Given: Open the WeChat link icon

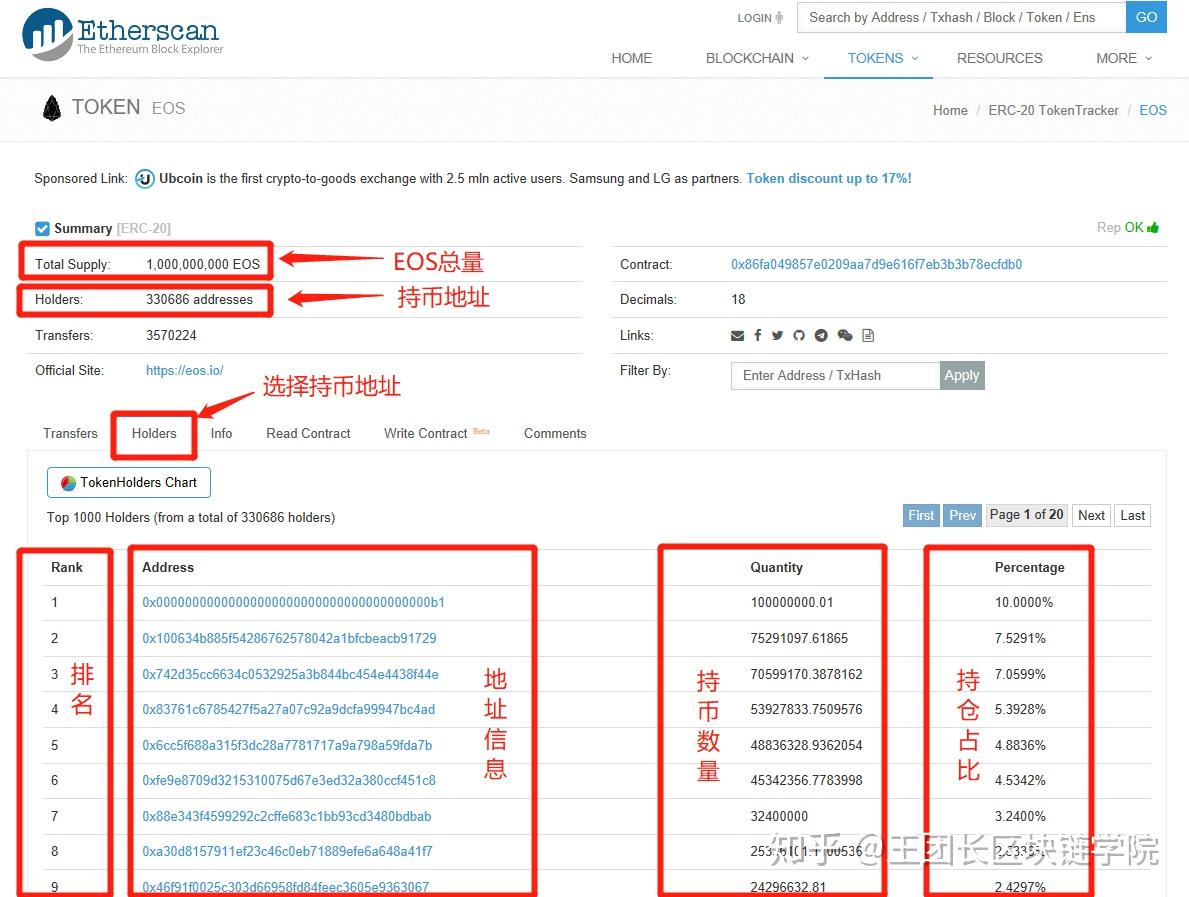Looking at the screenshot, I should [x=845, y=335].
